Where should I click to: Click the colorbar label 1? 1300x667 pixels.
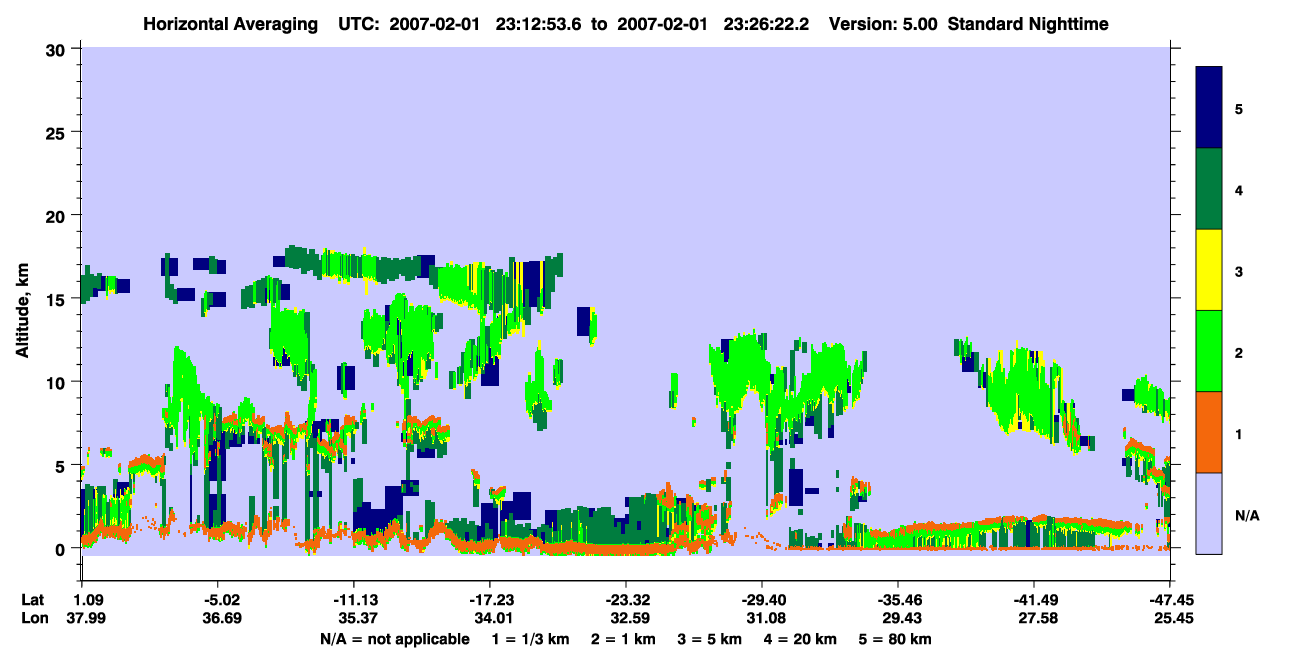1239,434
